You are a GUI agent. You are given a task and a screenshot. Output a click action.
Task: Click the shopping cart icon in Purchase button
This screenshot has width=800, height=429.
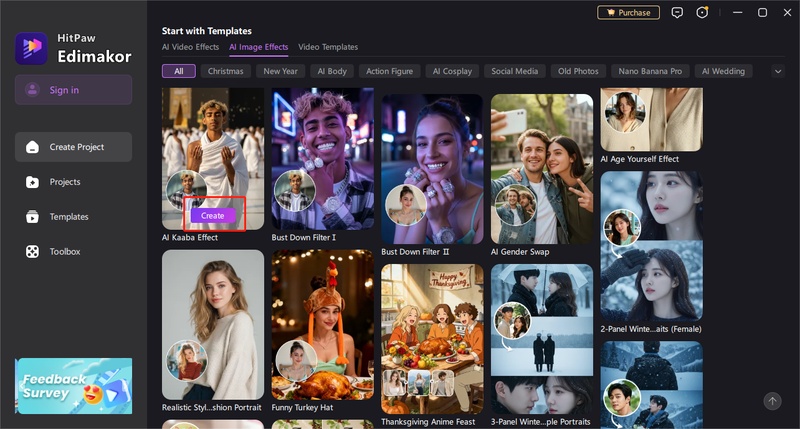[611, 13]
